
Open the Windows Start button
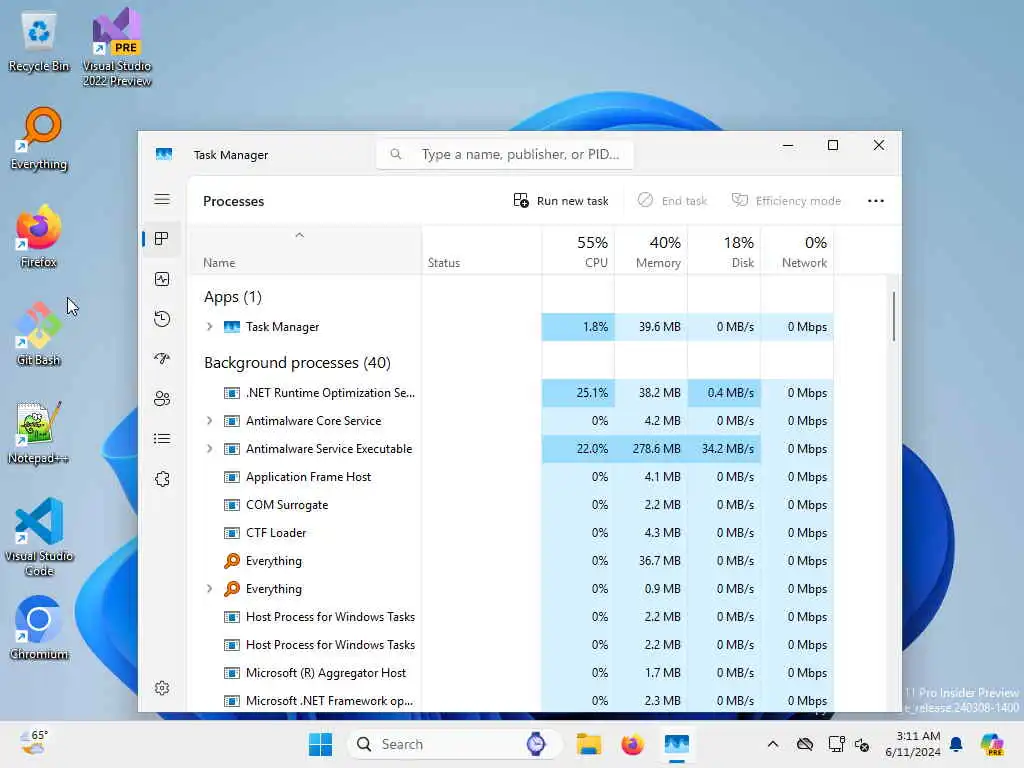pos(320,744)
